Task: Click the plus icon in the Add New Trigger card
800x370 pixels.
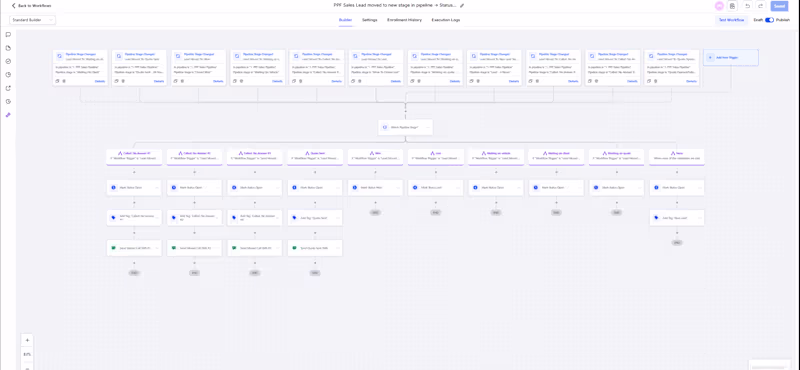Action: pos(710,58)
